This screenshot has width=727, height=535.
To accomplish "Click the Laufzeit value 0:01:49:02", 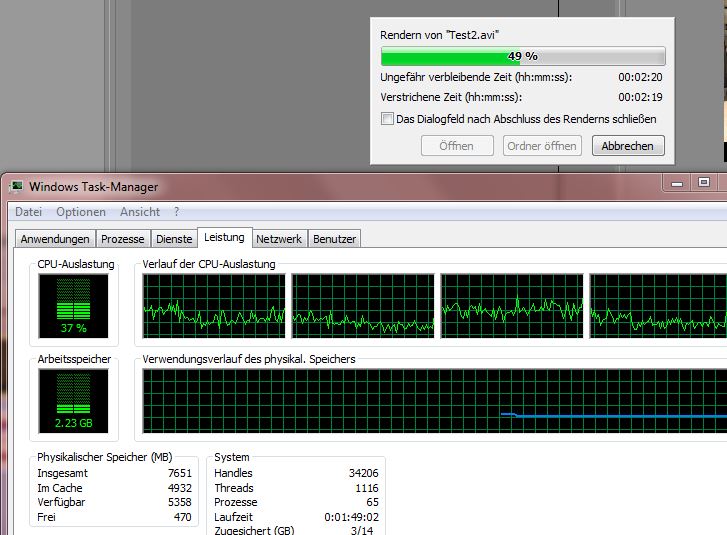I will [x=351, y=517].
